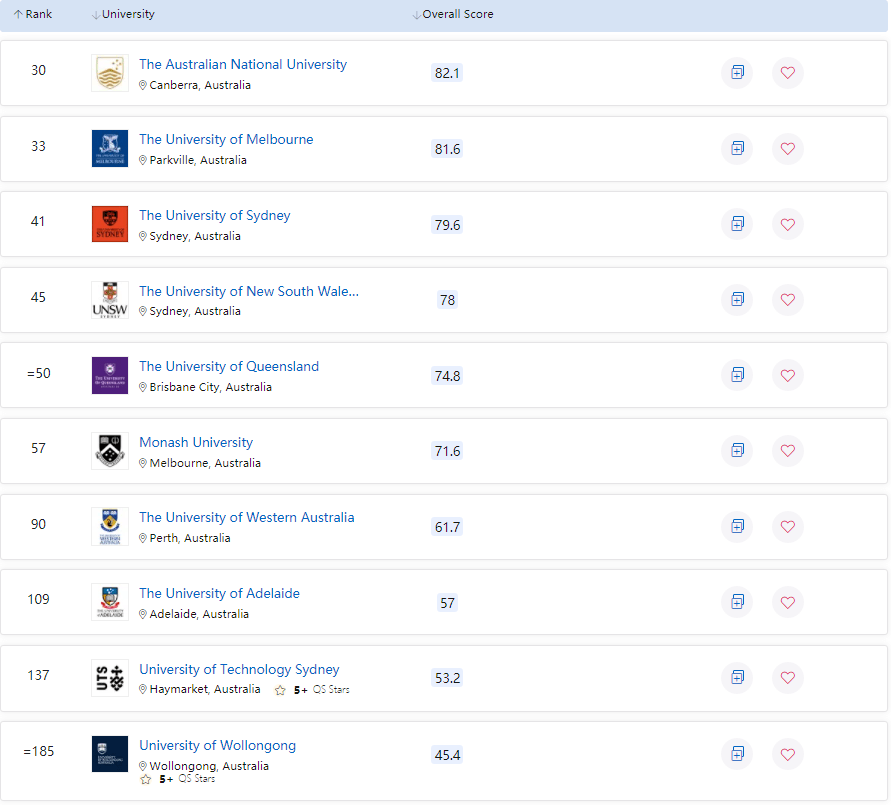The image size is (891, 805).
Task: Click QS Stars badge for UTS
Action: point(312,690)
